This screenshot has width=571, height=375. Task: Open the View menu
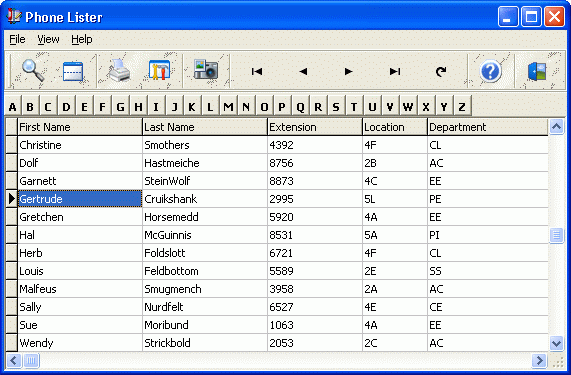coord(48,39)
